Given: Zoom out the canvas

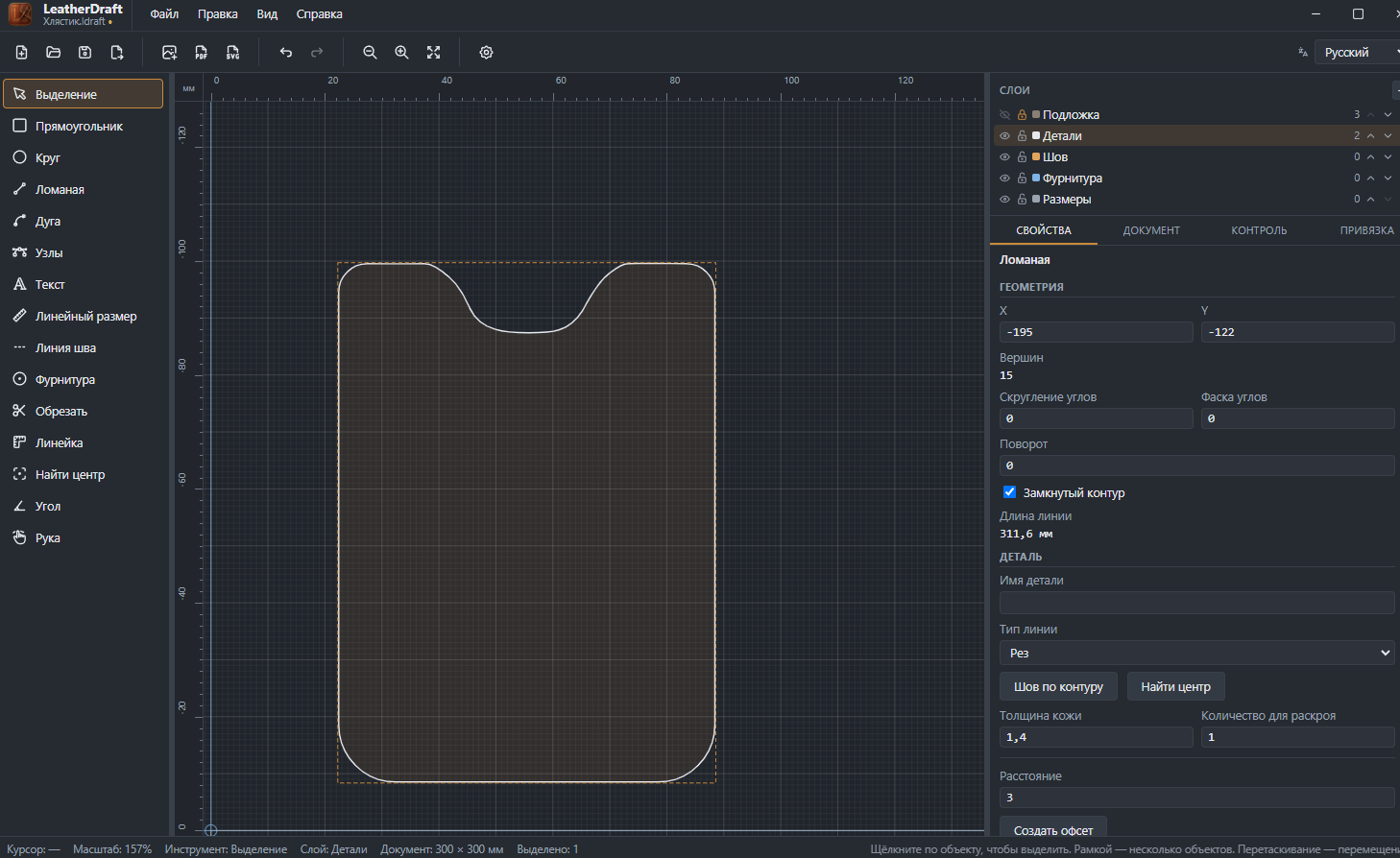Looking at the screenshot, I should pos(370,53).
